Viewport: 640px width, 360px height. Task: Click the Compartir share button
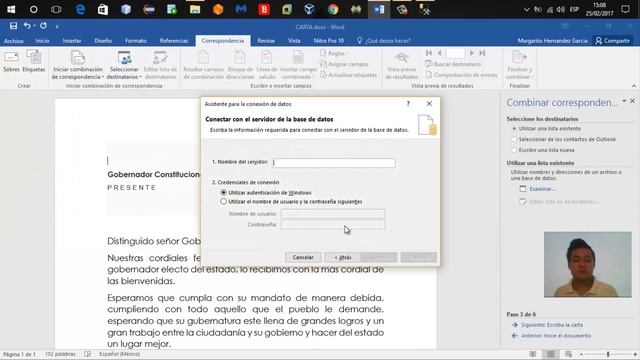click(612, 41)
